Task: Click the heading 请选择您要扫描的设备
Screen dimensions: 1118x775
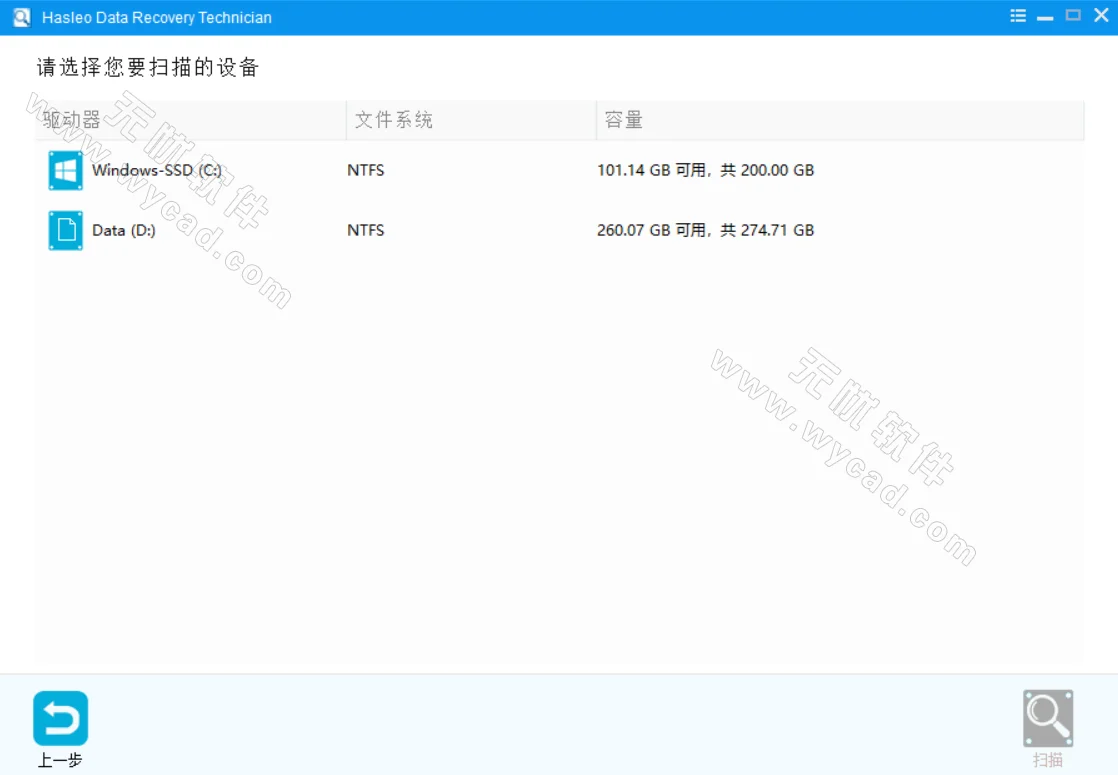Action: point(145,67)
